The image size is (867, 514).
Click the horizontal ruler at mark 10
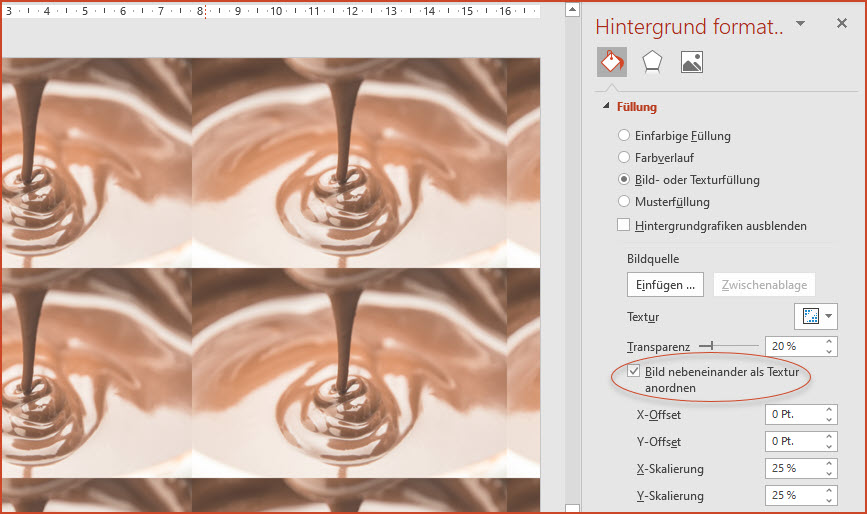276,11
